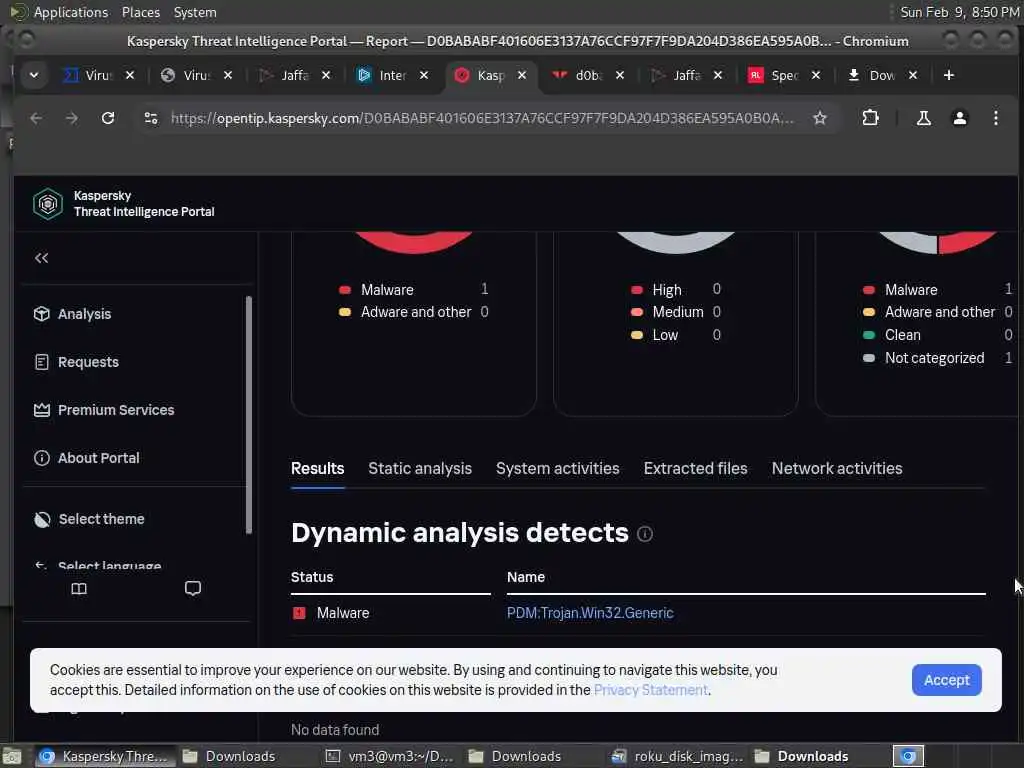Open the Analysis section in sidebar

tap(72, 314)
